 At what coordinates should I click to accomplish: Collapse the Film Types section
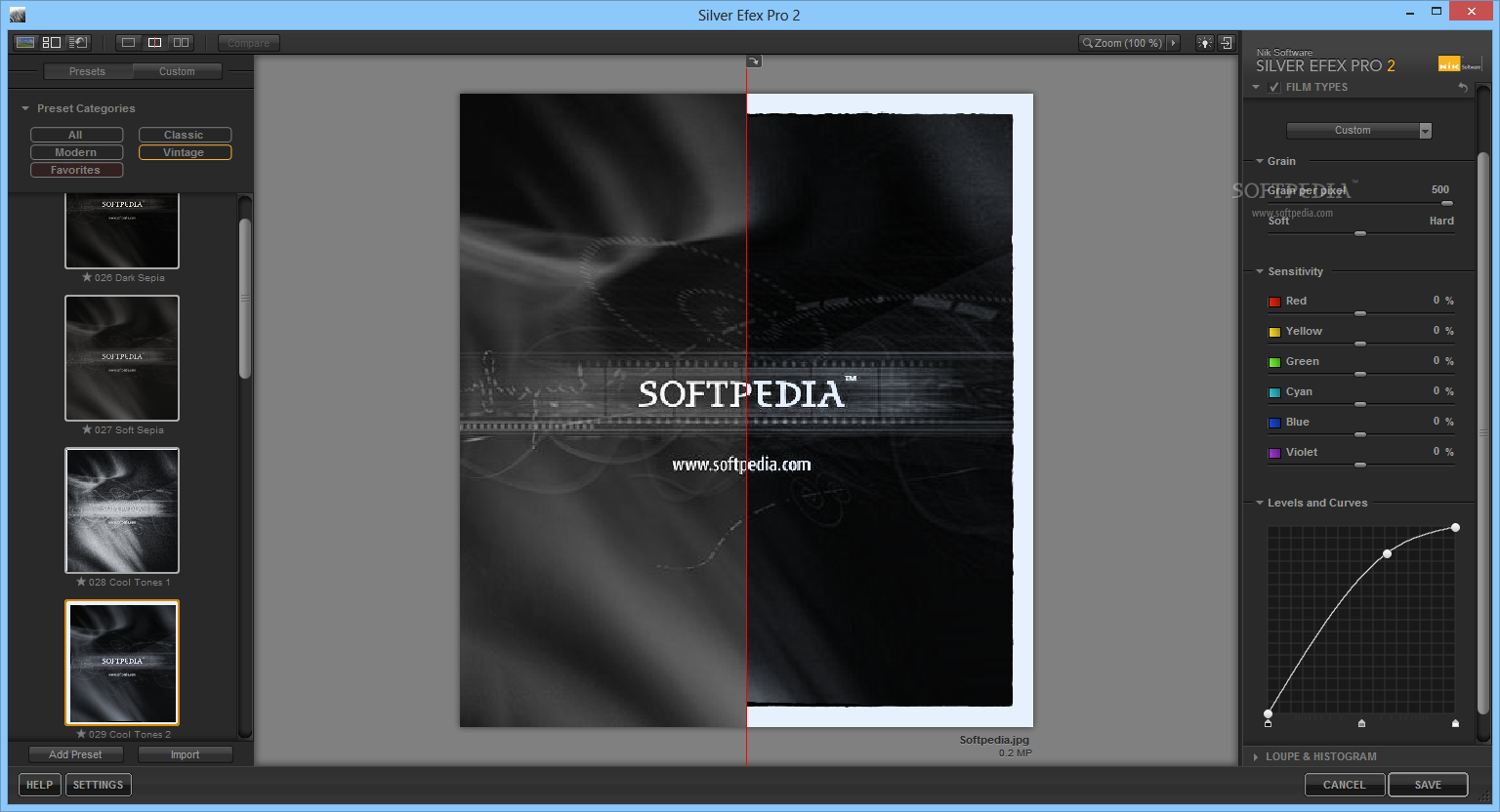[1256, 87]
